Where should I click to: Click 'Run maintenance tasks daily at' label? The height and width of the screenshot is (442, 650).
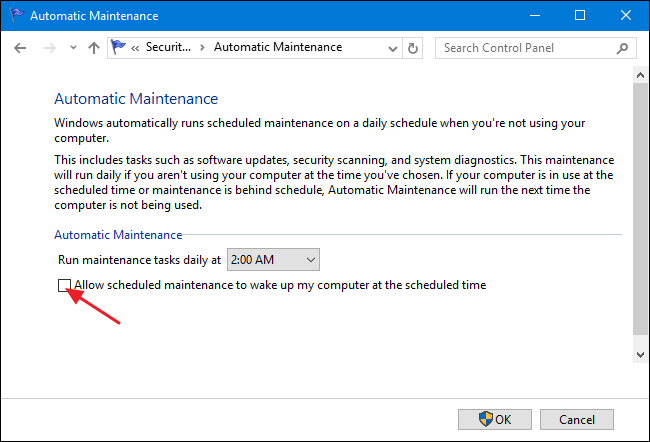[x=140, y=260]
